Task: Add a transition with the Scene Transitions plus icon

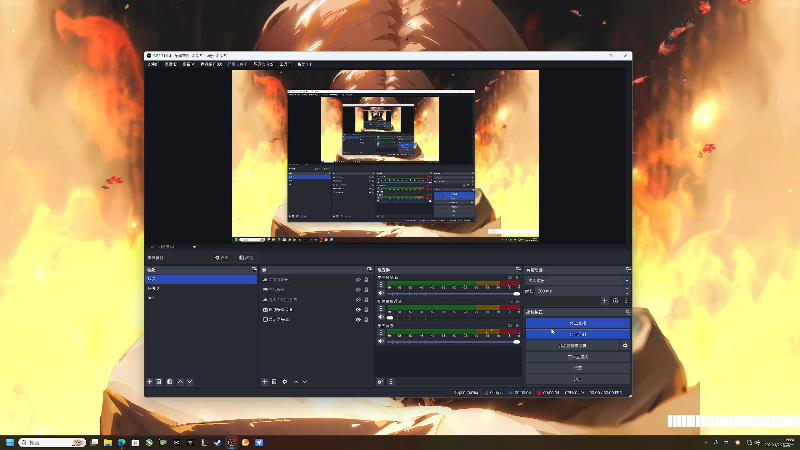Action: 605,301
